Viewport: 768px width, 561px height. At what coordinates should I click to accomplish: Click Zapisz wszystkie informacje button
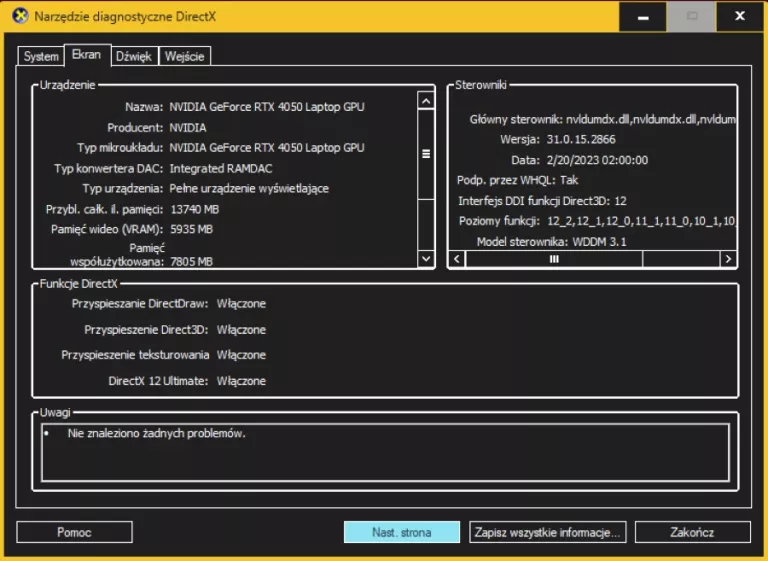click(548, 532)
